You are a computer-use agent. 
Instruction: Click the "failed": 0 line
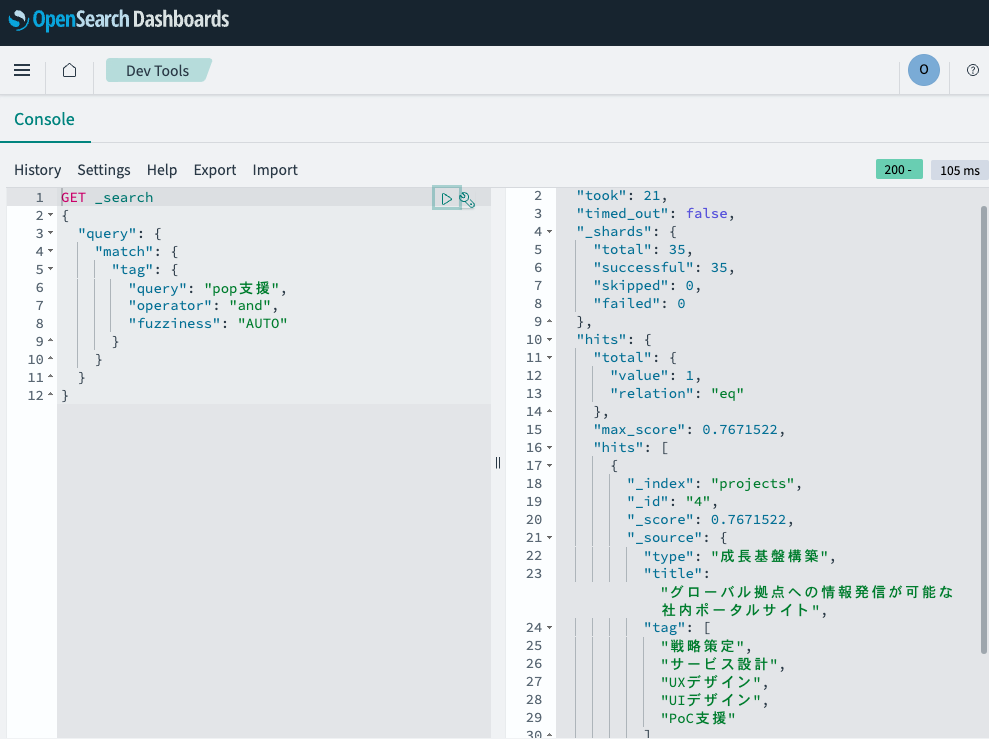pos(639,304)
